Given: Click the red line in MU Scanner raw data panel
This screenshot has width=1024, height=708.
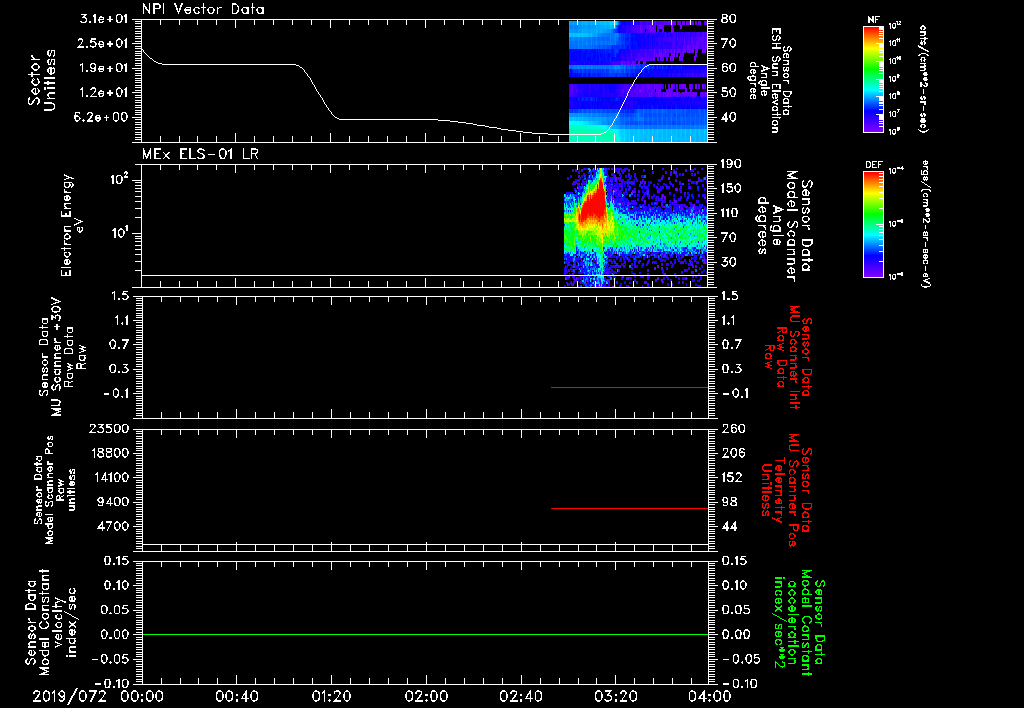Looking at the screenshot, I should click(x=630, y=387).
